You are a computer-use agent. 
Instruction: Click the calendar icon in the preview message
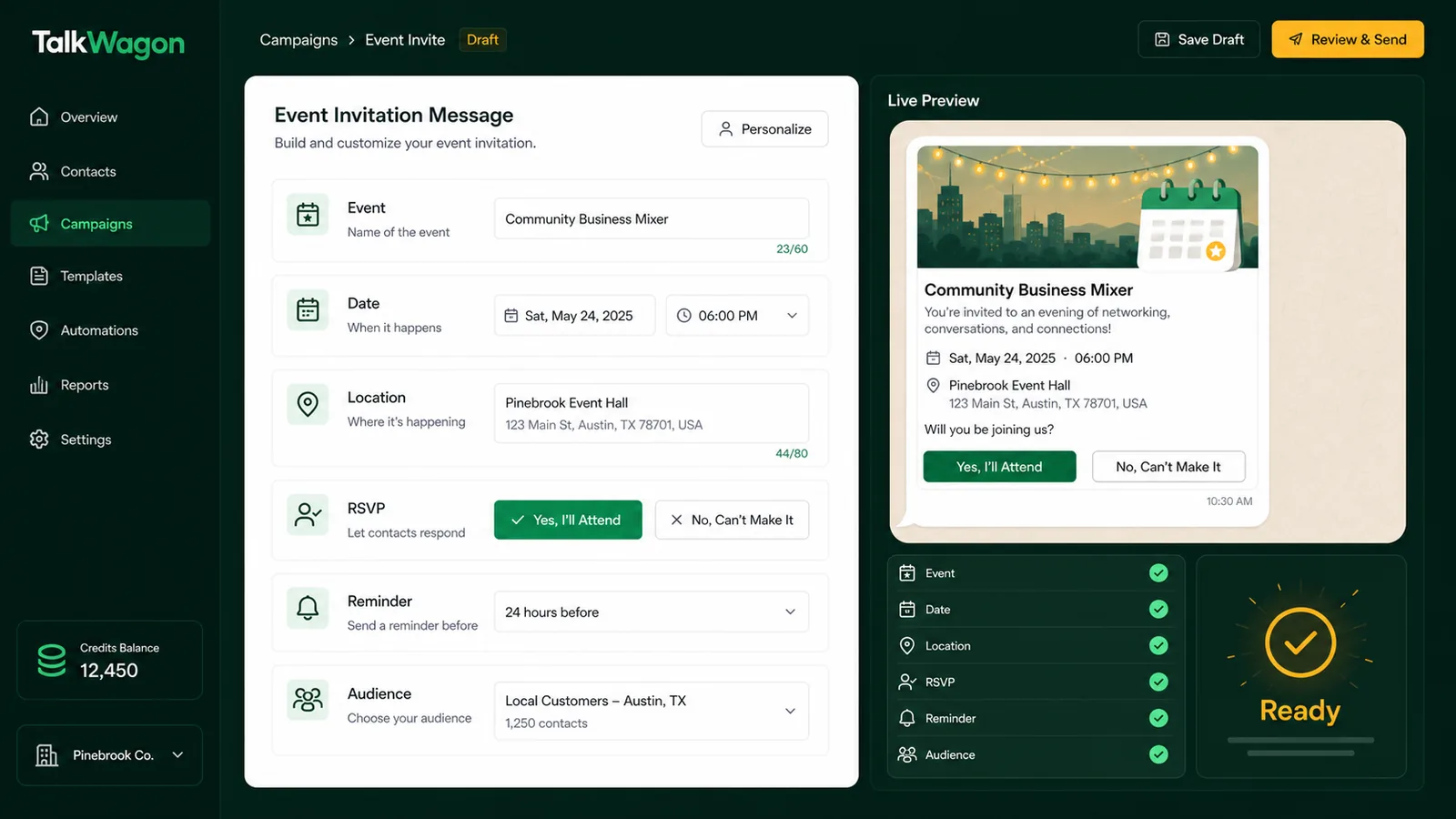tap(933, 358)
